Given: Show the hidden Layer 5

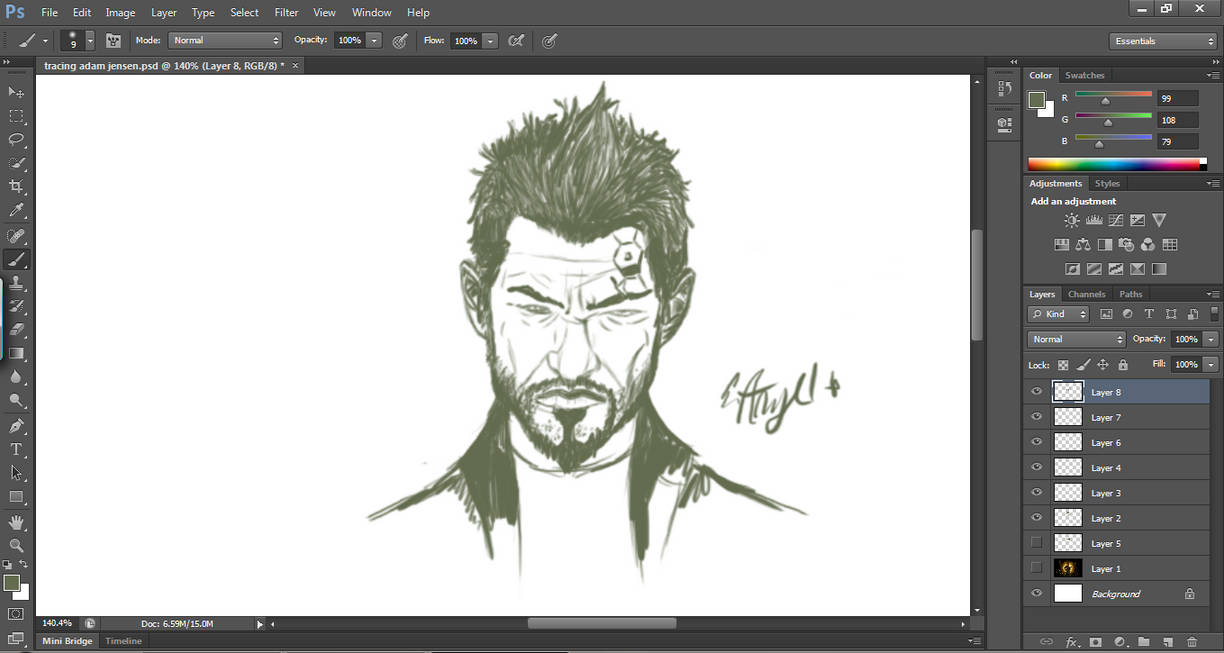Looking at the screenshot, I should tap(1036, 542).
